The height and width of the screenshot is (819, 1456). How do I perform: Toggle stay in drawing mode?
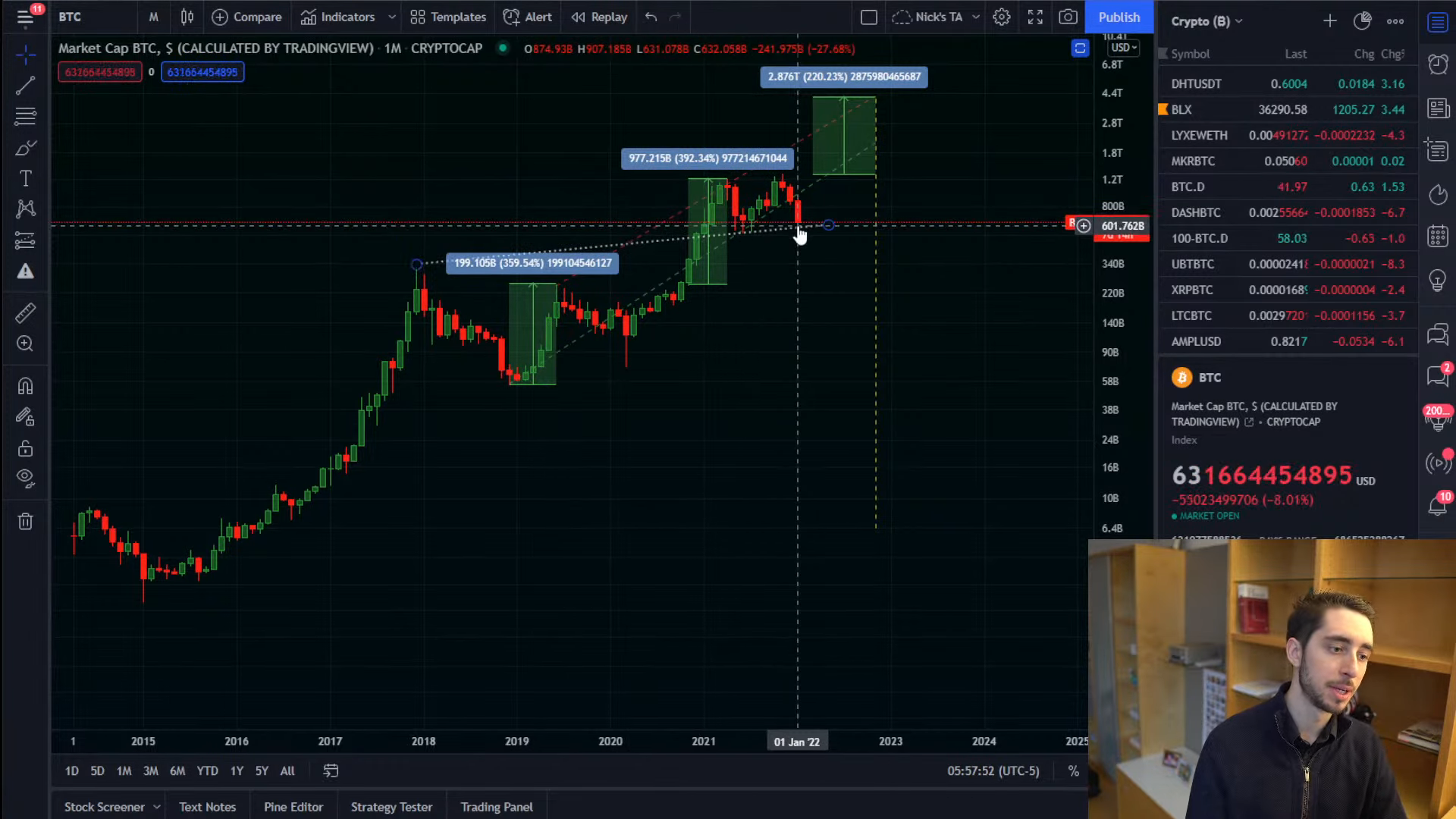[25, 417]
